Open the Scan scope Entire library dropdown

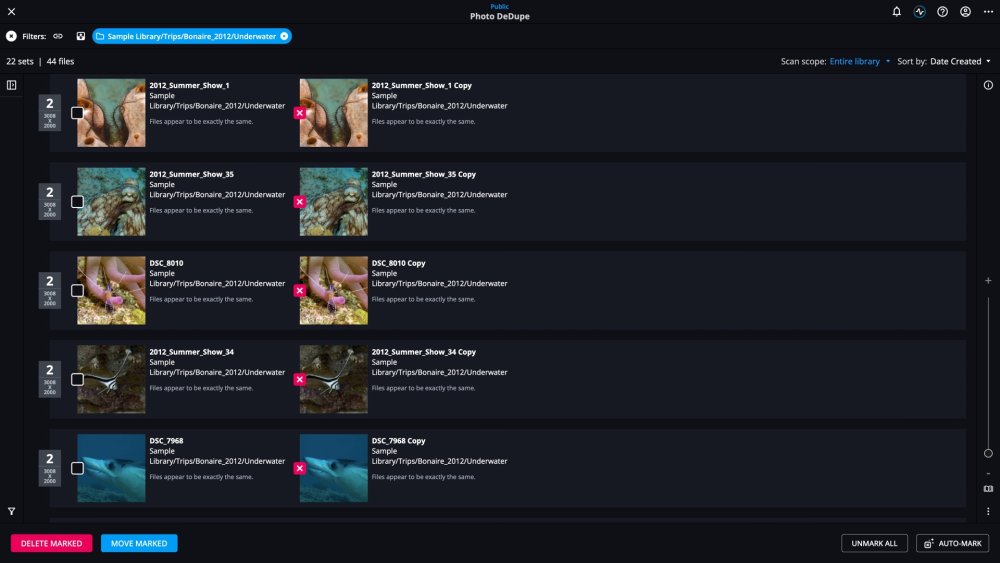(x=859, y=61)
